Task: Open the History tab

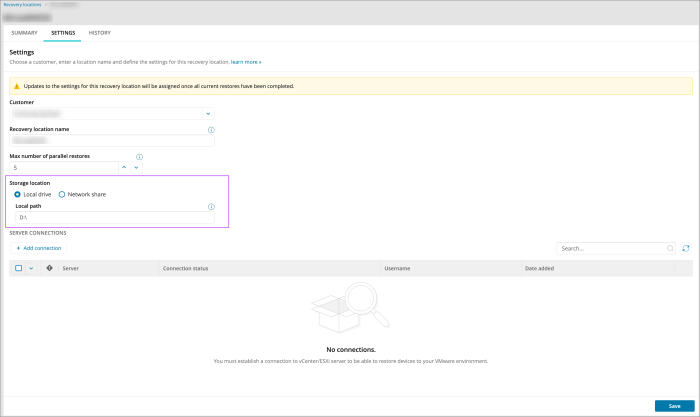Action: (x=100, y=33)
